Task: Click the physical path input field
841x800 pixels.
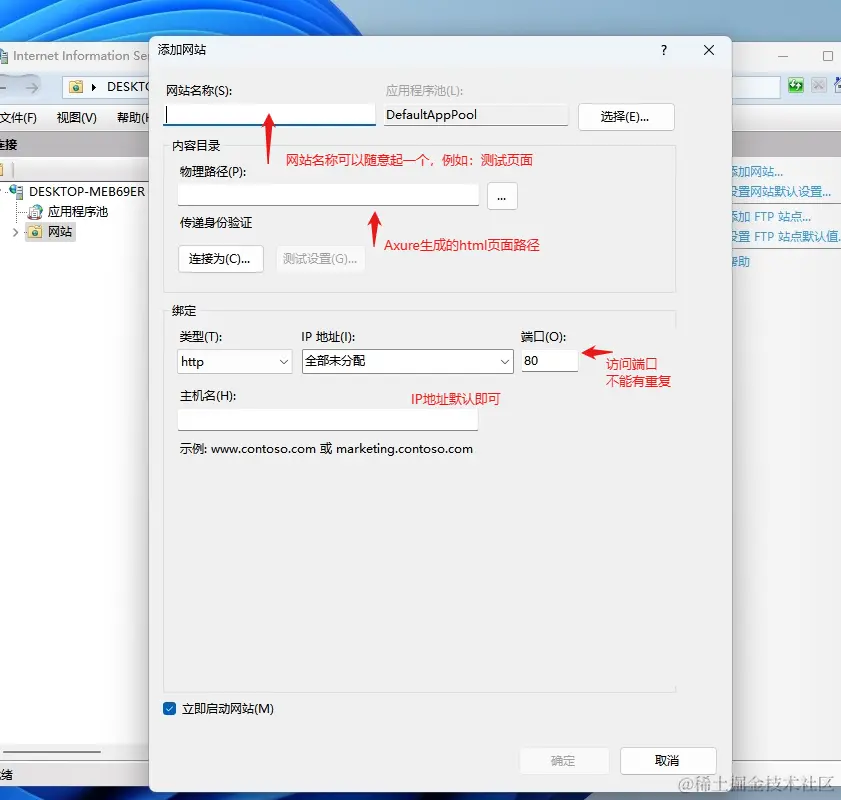Action: coord(328,195)
